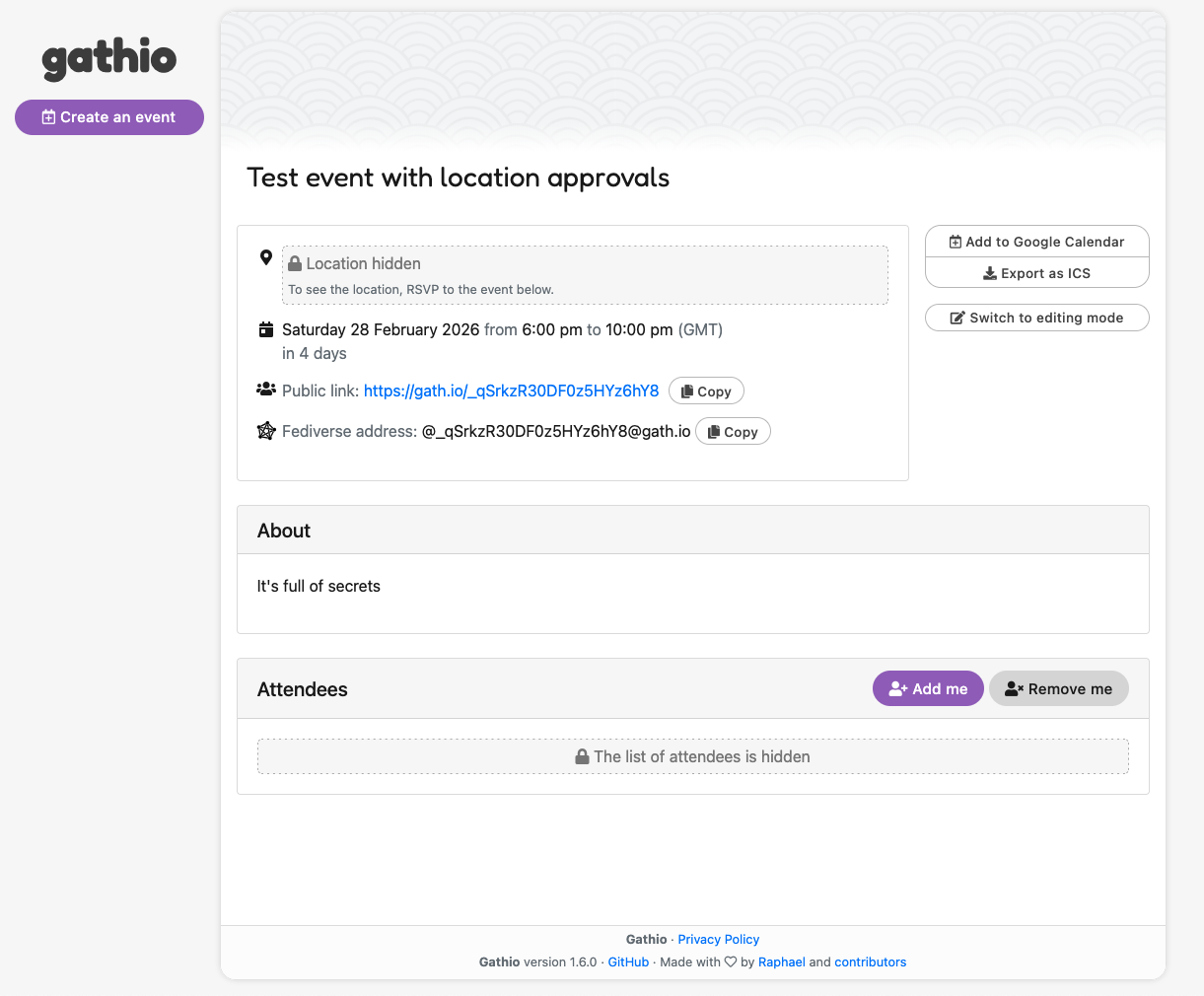1204x996 pixels.
Task: Open the Privacy Policy
Action: (x=719, y=939)
